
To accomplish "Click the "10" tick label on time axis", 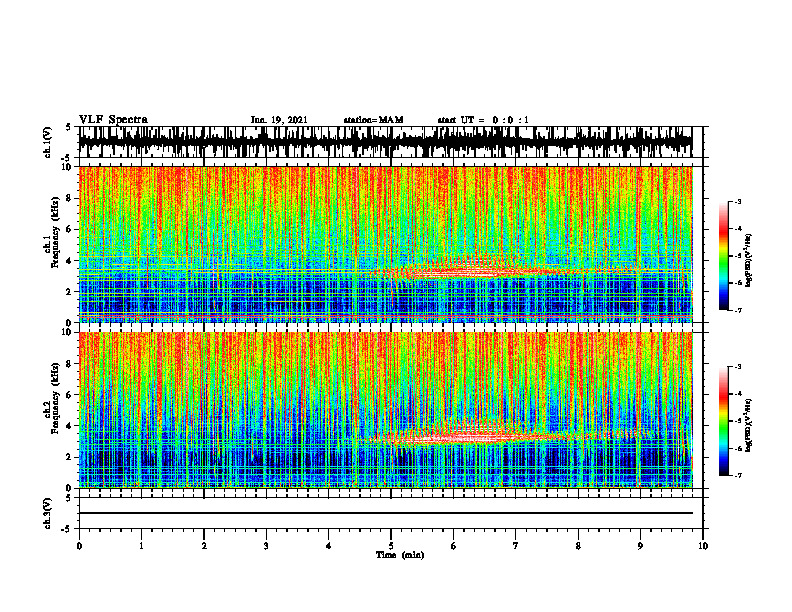I will 703,546.
